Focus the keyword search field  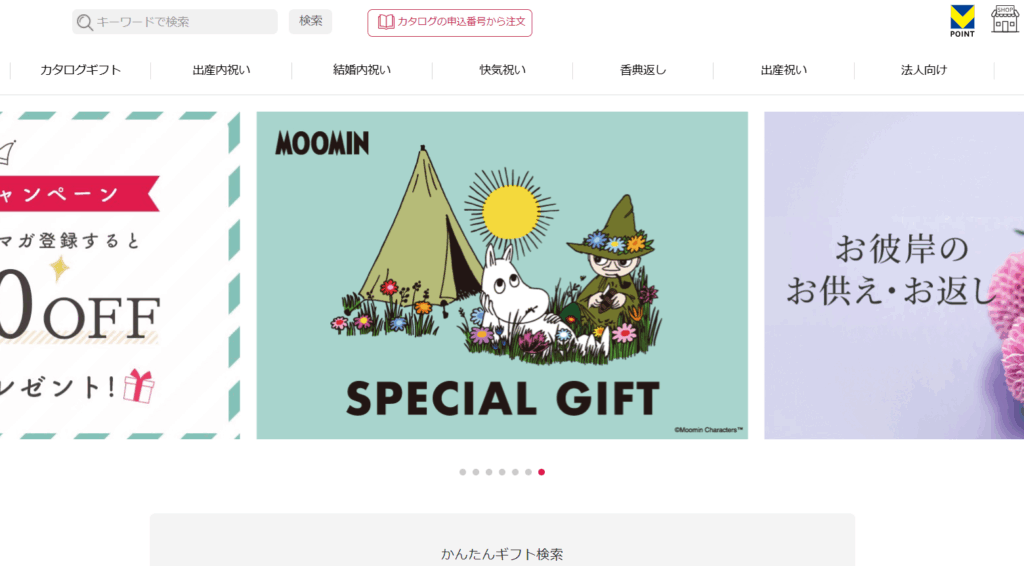[x=174, y=22]
